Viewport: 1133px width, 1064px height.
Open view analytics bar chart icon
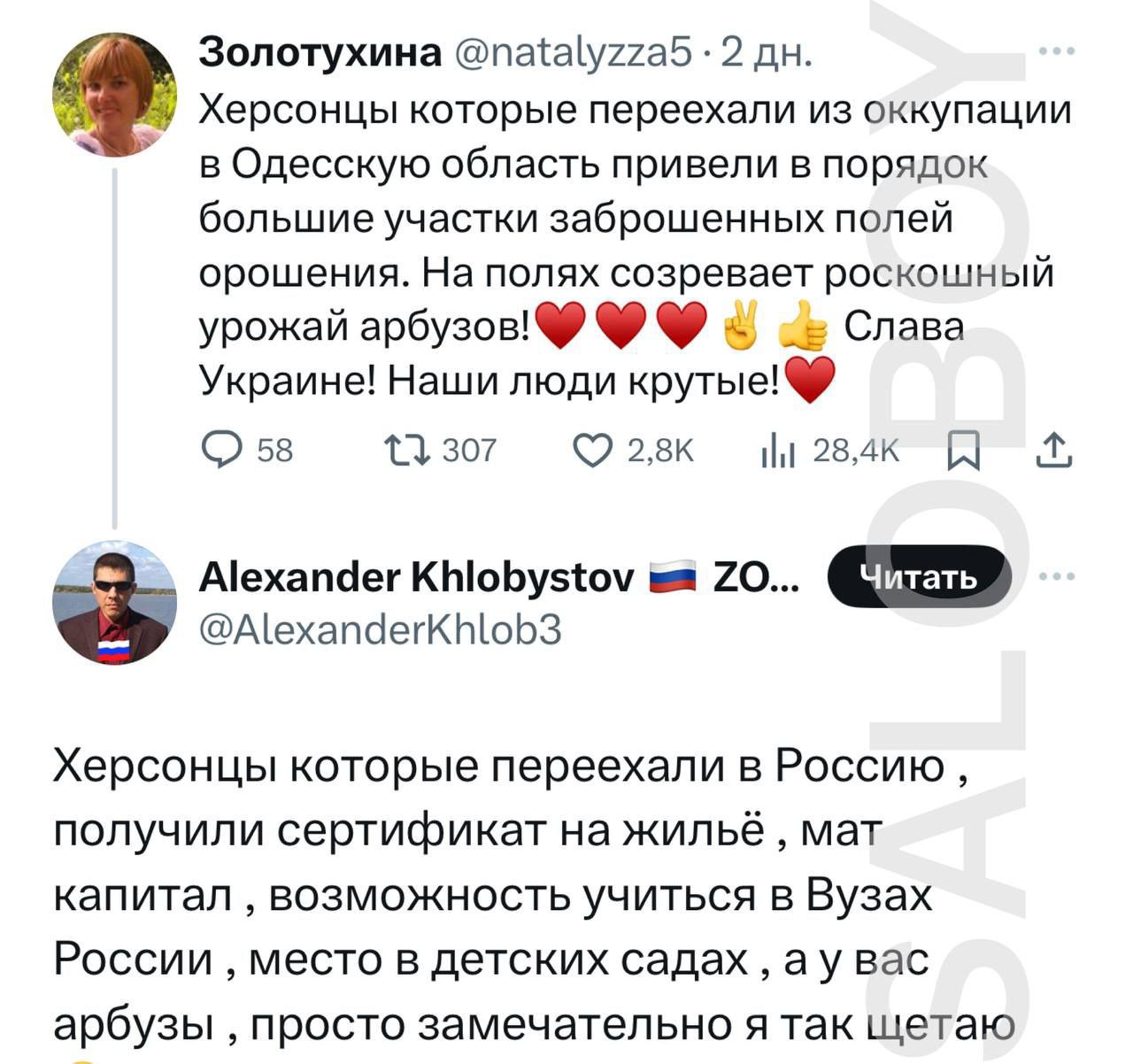tap(778, 452)
